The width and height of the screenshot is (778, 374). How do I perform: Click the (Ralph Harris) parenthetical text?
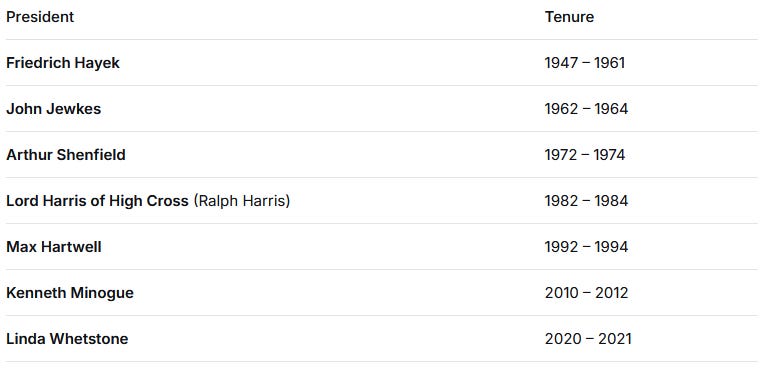pos(242,201)
